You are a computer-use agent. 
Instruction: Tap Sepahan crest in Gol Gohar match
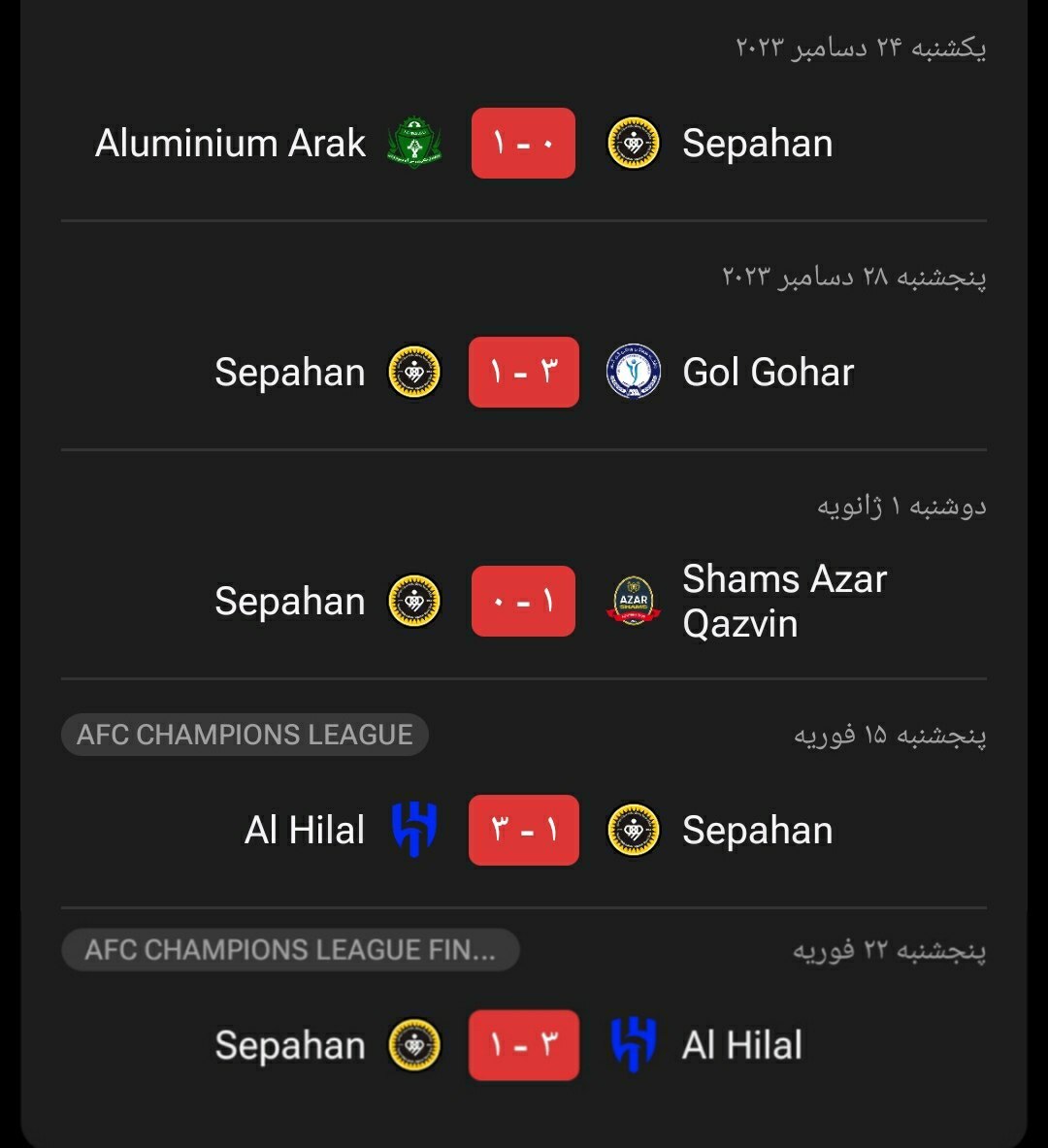point(414,373)
